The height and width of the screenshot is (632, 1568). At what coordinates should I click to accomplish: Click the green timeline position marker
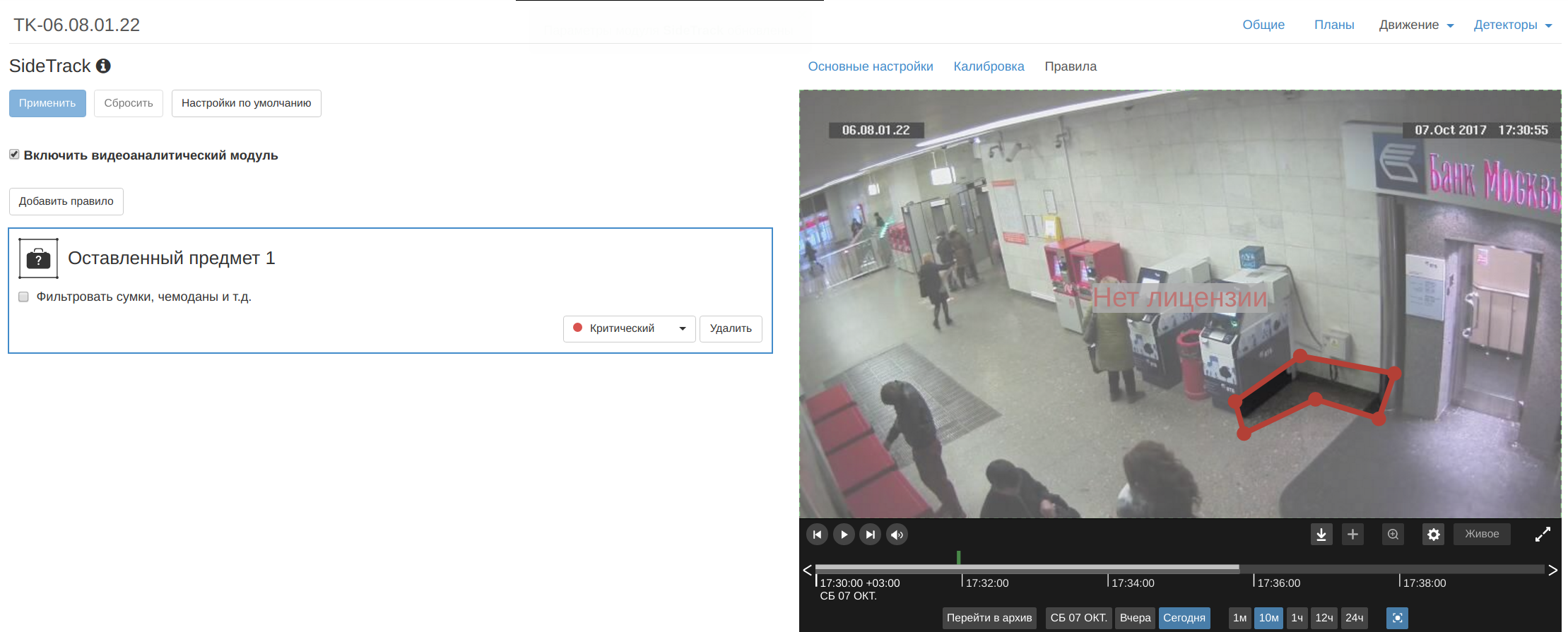(x=958, y=558)
